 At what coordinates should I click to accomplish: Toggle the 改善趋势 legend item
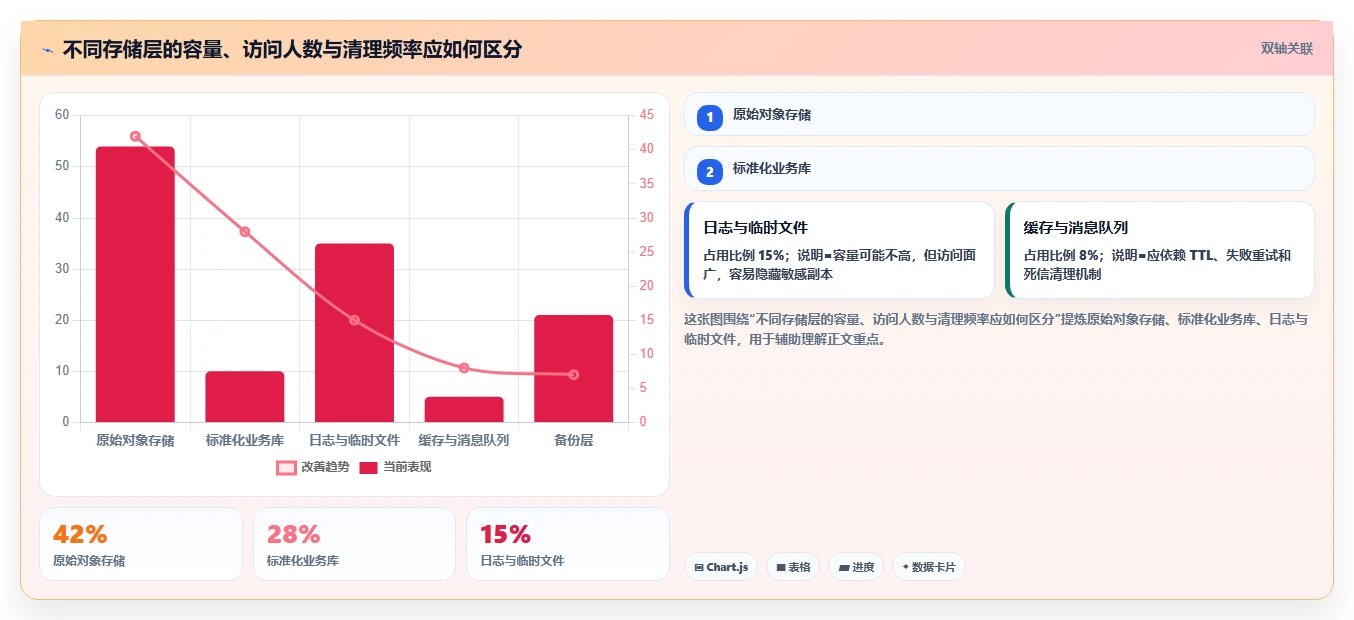tap(313, 467)
